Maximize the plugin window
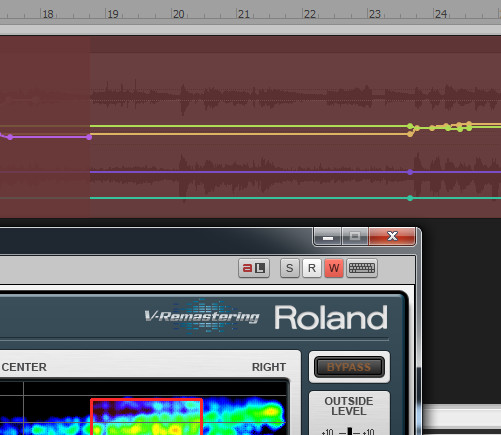 (x=355, y=236)
